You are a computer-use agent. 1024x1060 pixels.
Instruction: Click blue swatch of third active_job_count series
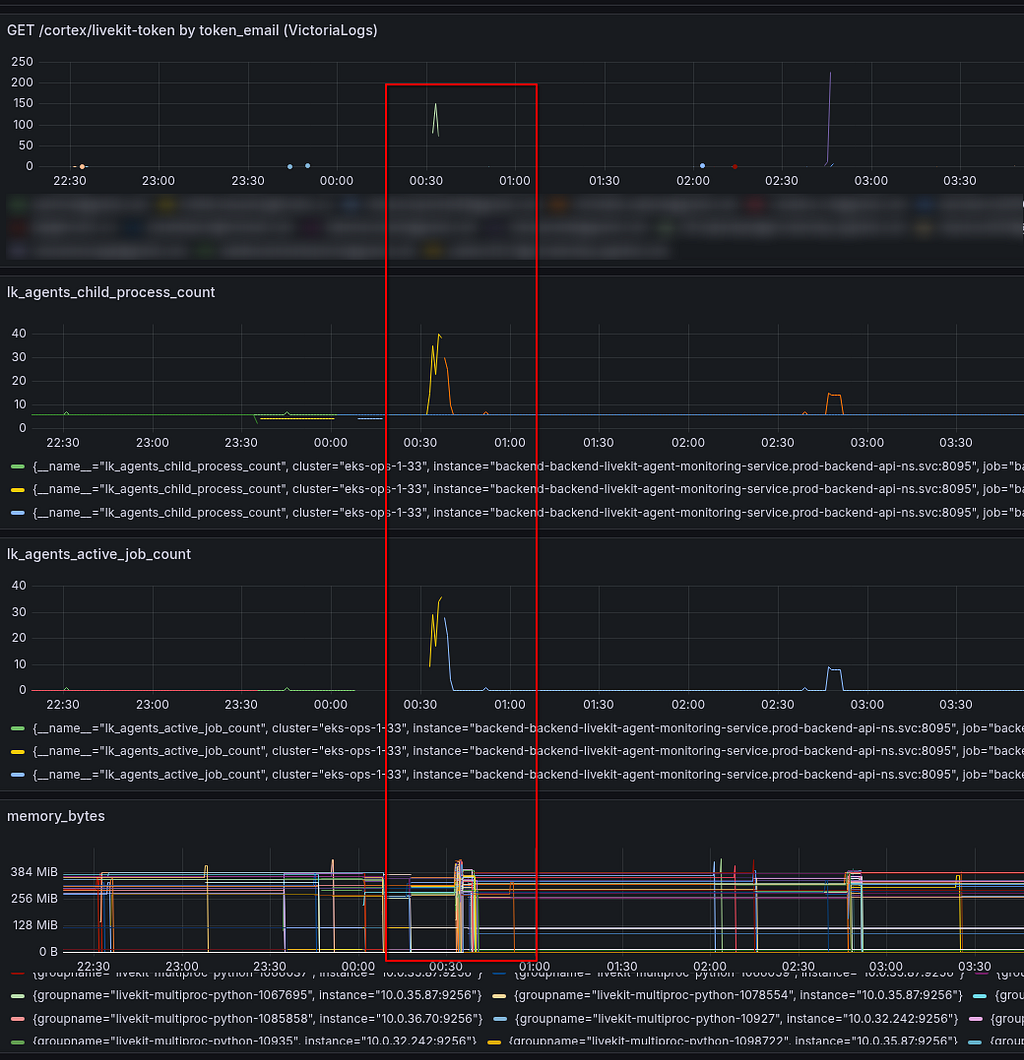pyautogui.click(x=18, y=775)
